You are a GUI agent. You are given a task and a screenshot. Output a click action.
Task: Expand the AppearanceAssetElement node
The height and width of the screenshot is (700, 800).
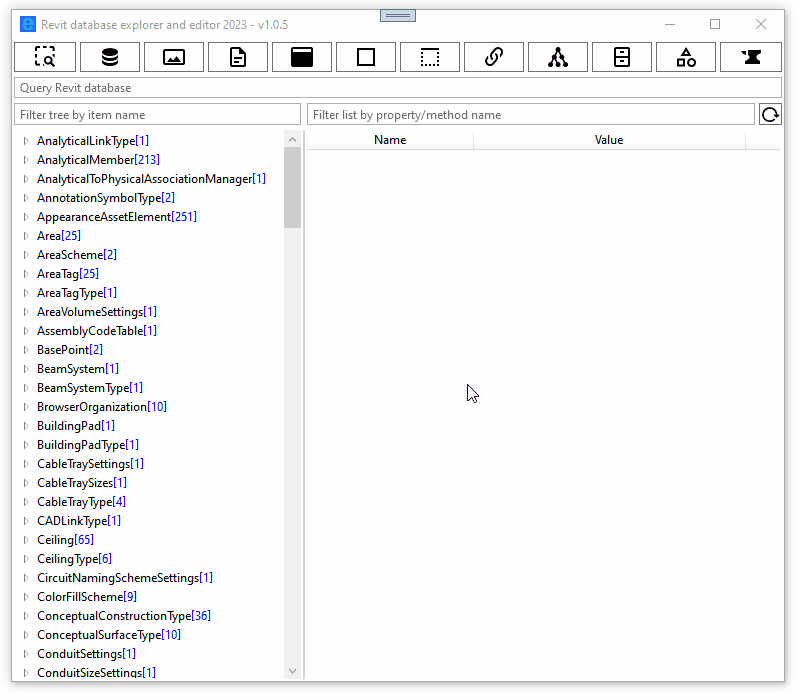tap(26, 217)
